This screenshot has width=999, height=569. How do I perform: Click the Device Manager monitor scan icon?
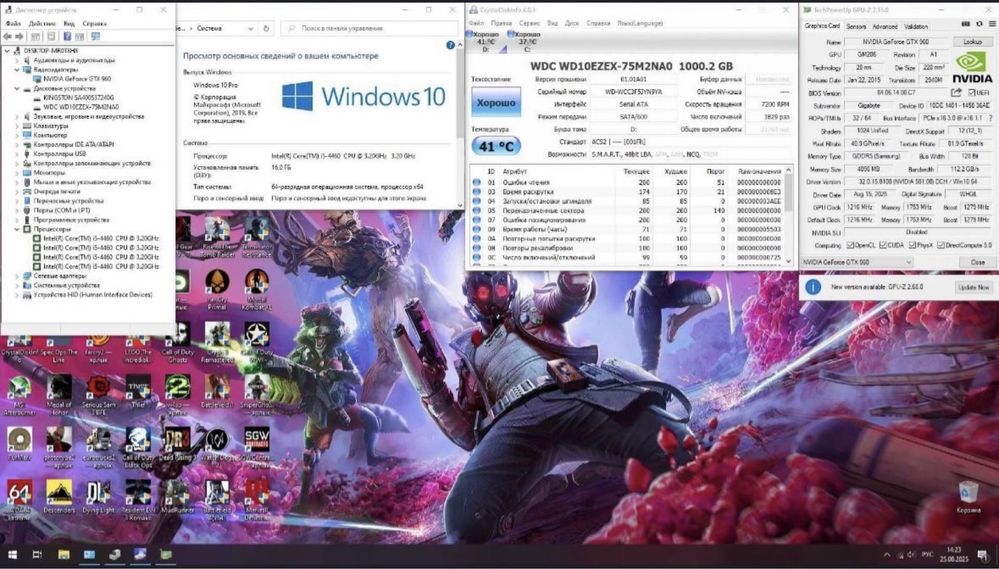click(x=96, y=36)
